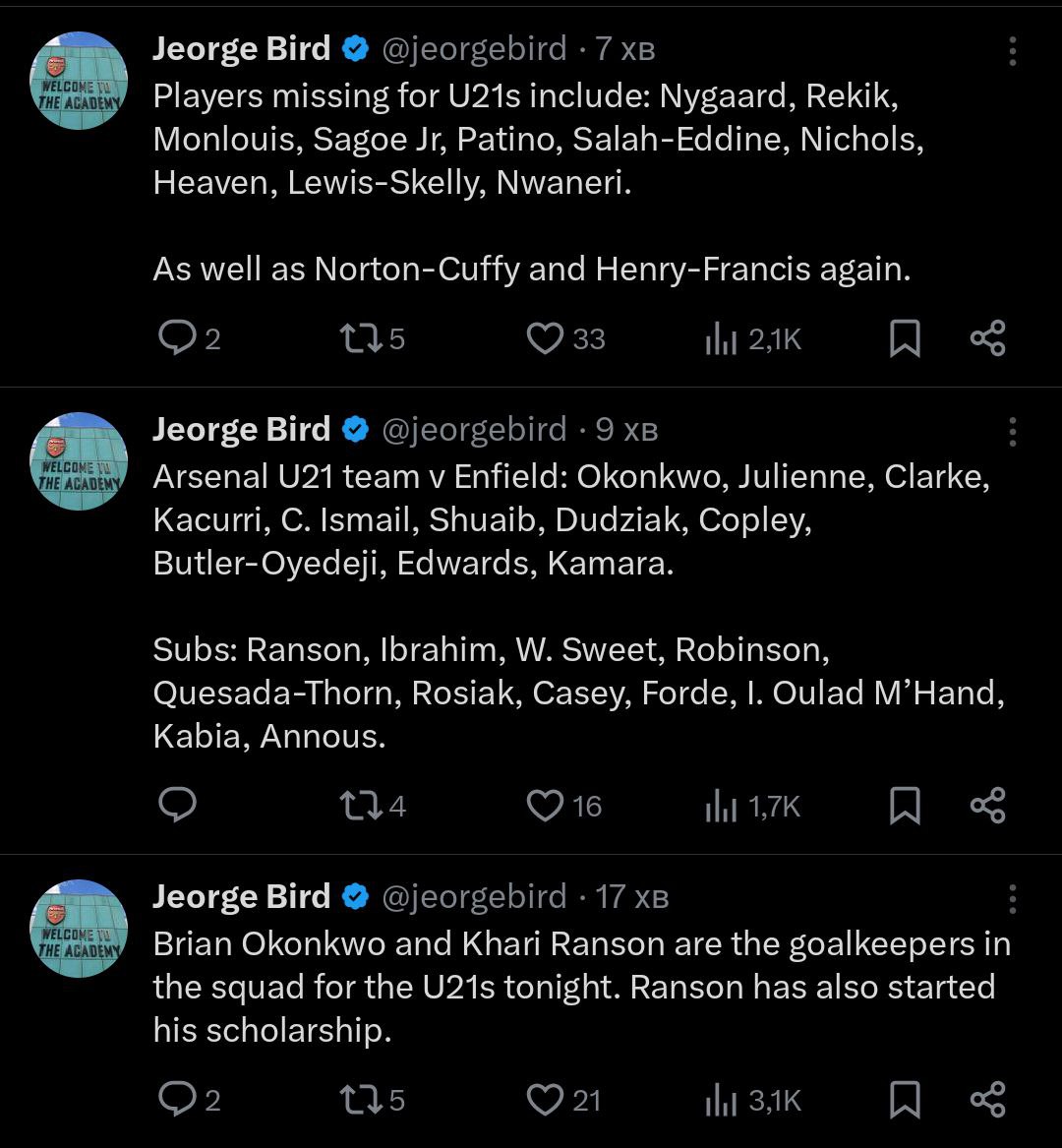Reply to the missing players tweet
This screenshot has height=1148, width=1062.
(177, 339)
